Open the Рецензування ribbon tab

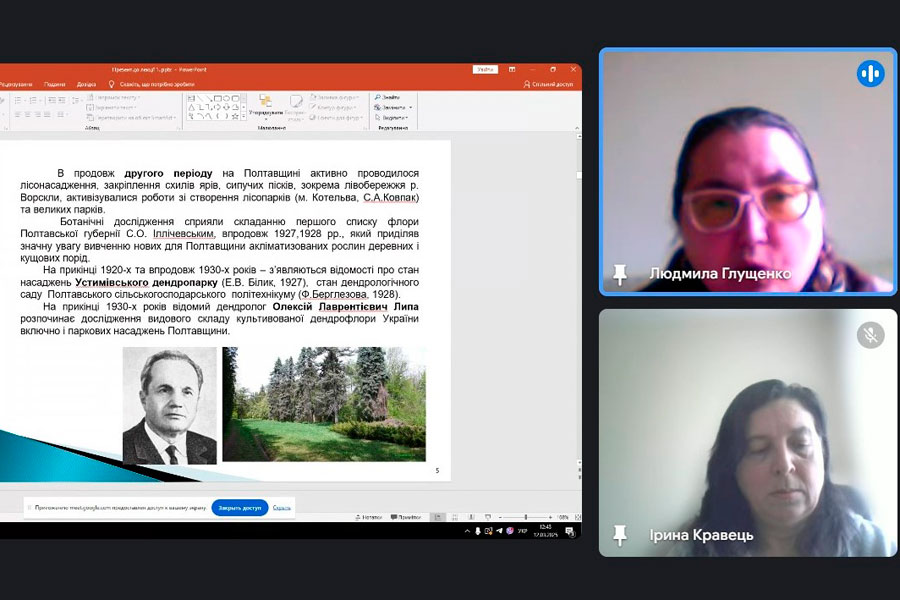click(x=16, y=84)
